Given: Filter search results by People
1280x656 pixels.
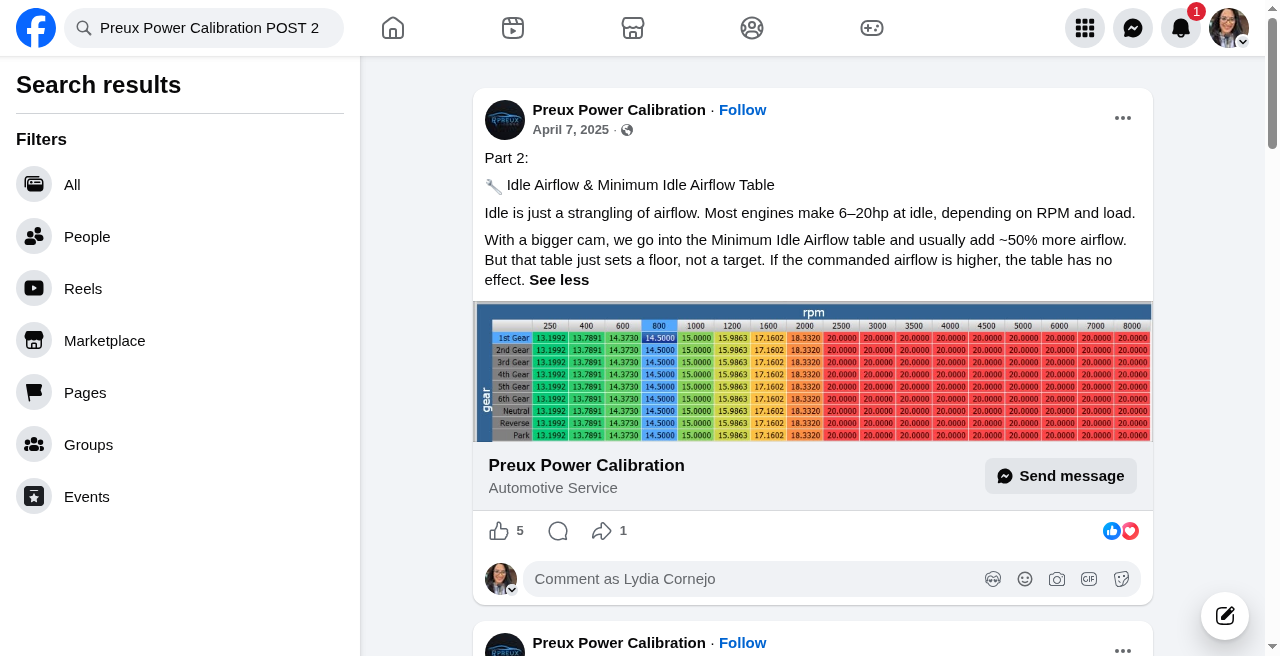Looking at the screenshot, I should 180,237.
